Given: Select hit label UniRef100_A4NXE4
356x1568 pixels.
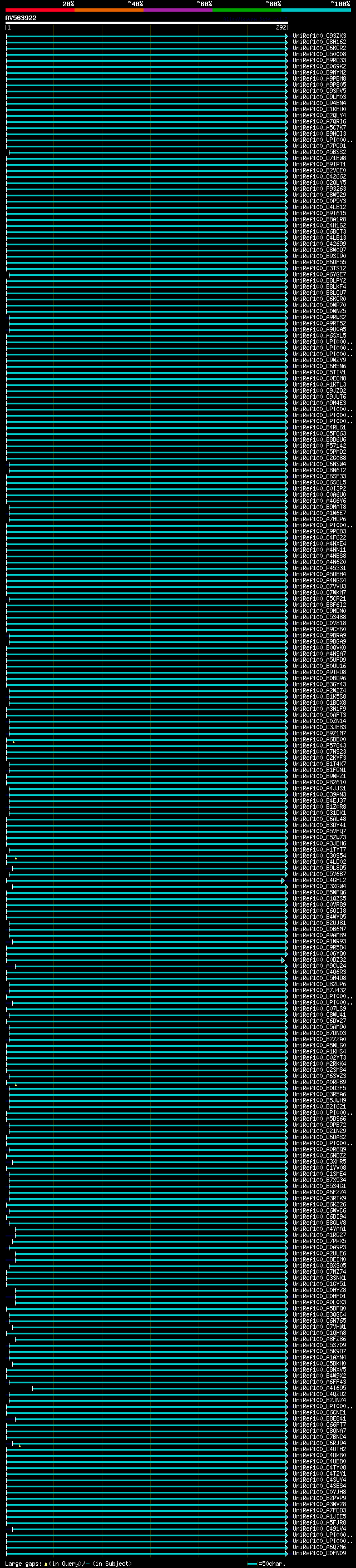Looking at the screenshot, I should (319, 544).
